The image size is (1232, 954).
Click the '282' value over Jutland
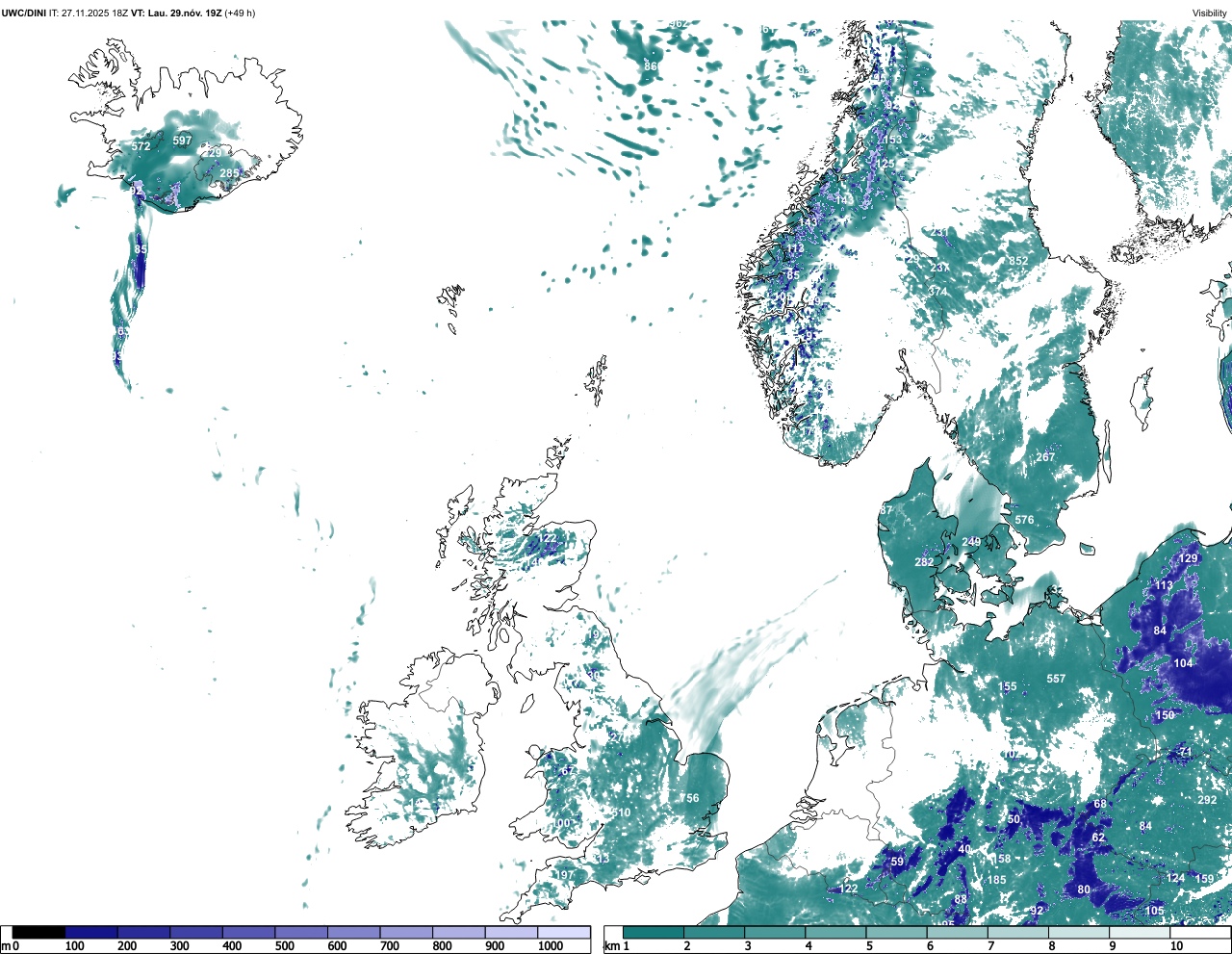[924, 562]
